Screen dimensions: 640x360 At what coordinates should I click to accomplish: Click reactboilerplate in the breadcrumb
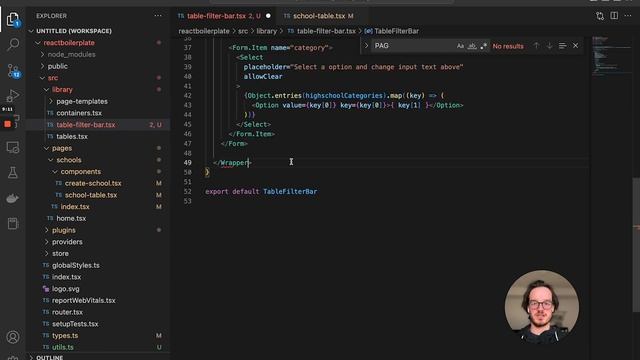(x=204, y=31)
